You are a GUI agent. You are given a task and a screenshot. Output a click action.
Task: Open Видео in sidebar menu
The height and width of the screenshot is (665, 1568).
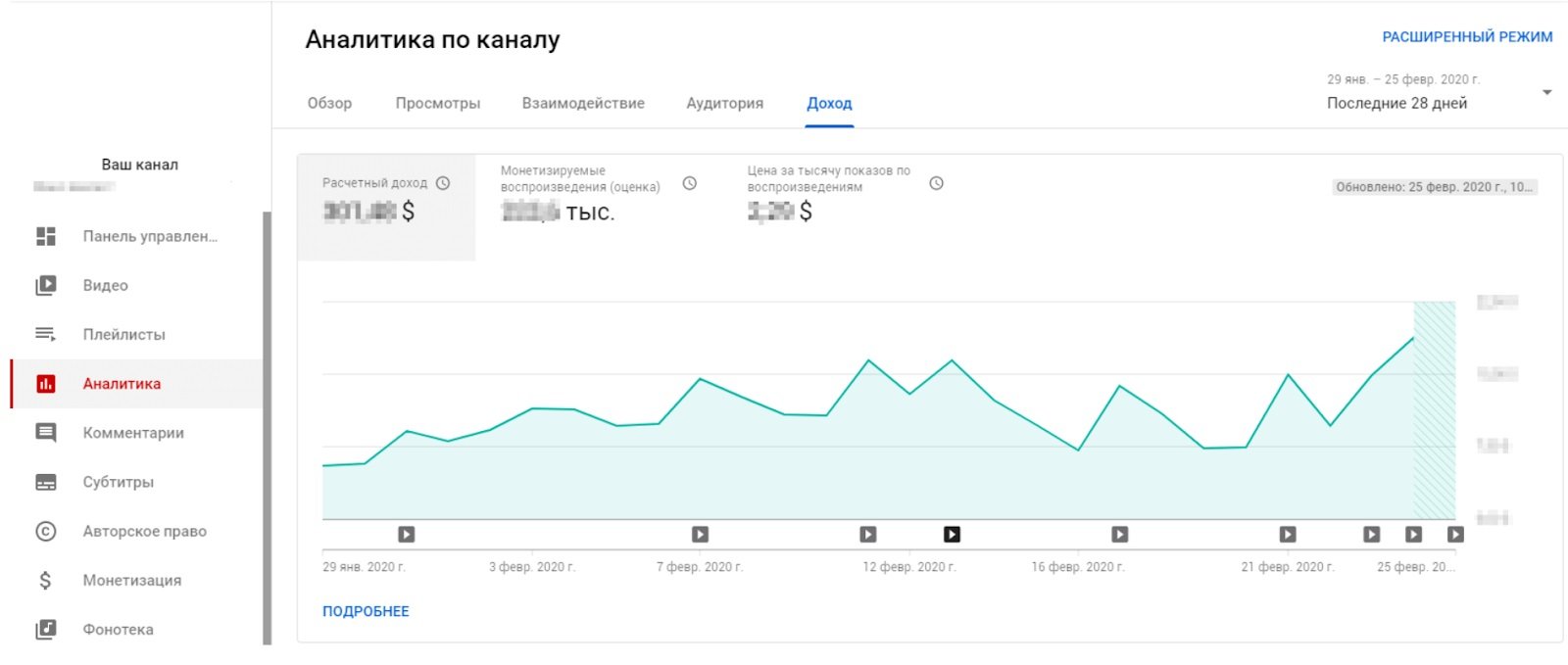(x=137, y=285)
